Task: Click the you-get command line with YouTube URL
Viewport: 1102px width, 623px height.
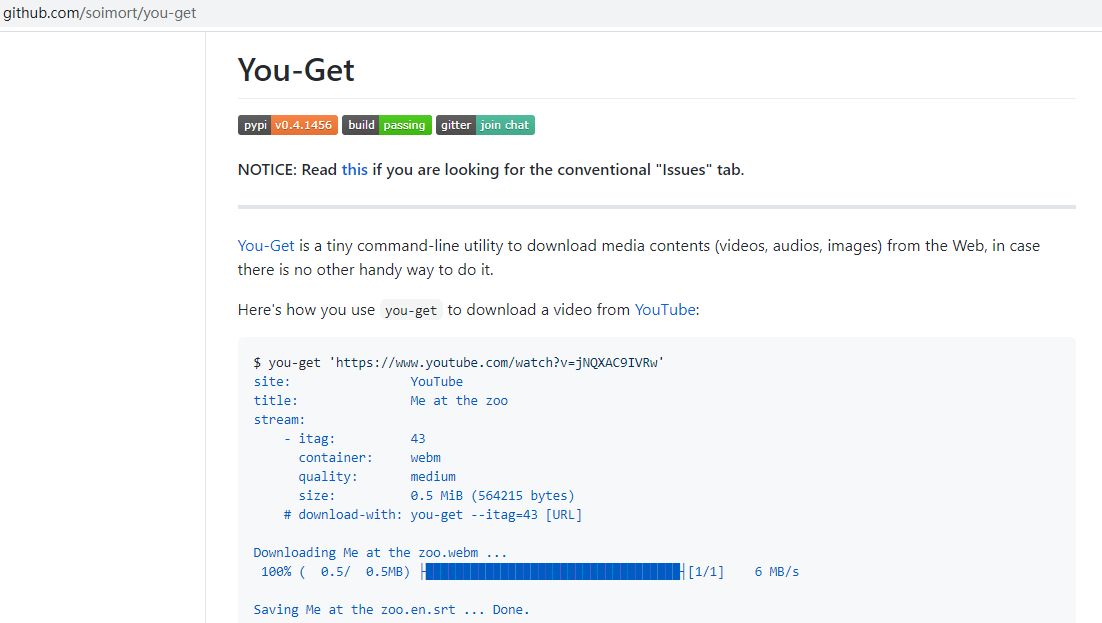Action: pos(458,363)
